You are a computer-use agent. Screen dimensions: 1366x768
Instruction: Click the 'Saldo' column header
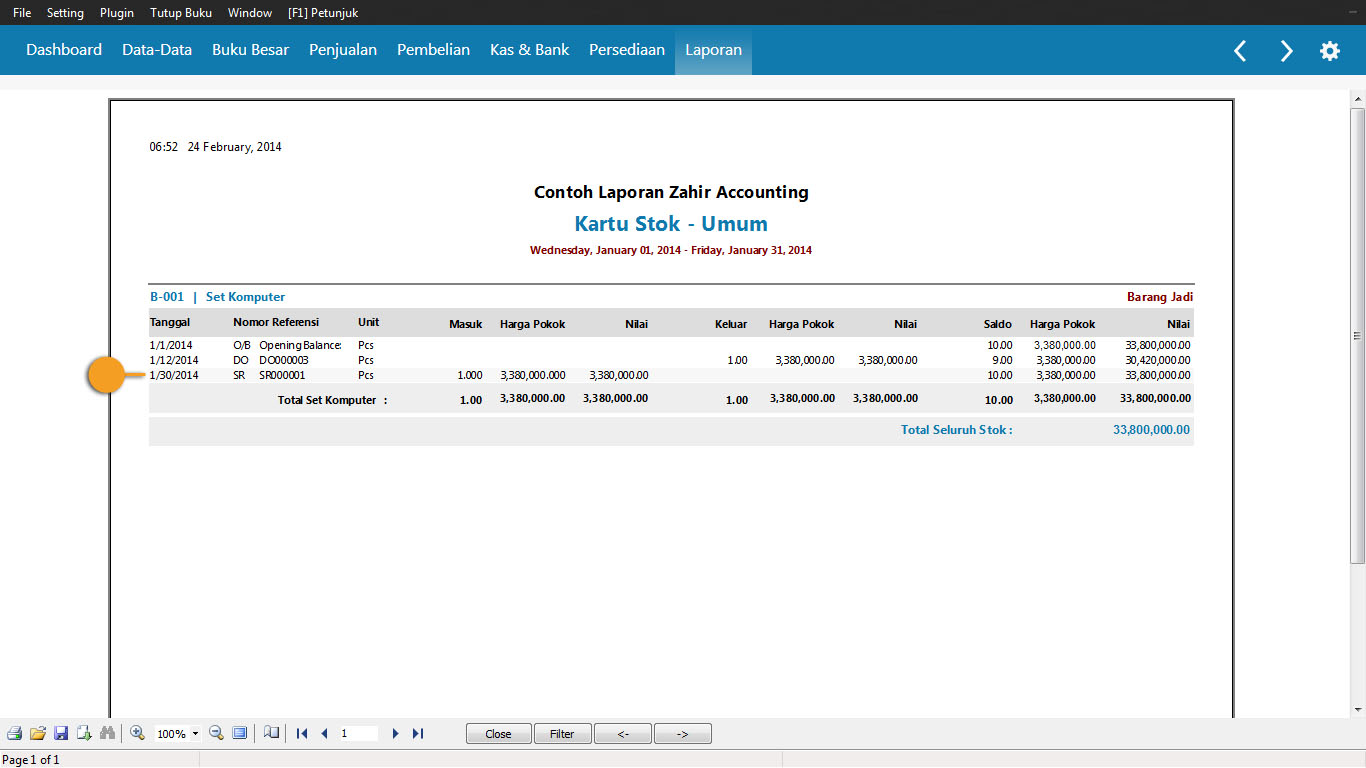[x=997, y=324]
